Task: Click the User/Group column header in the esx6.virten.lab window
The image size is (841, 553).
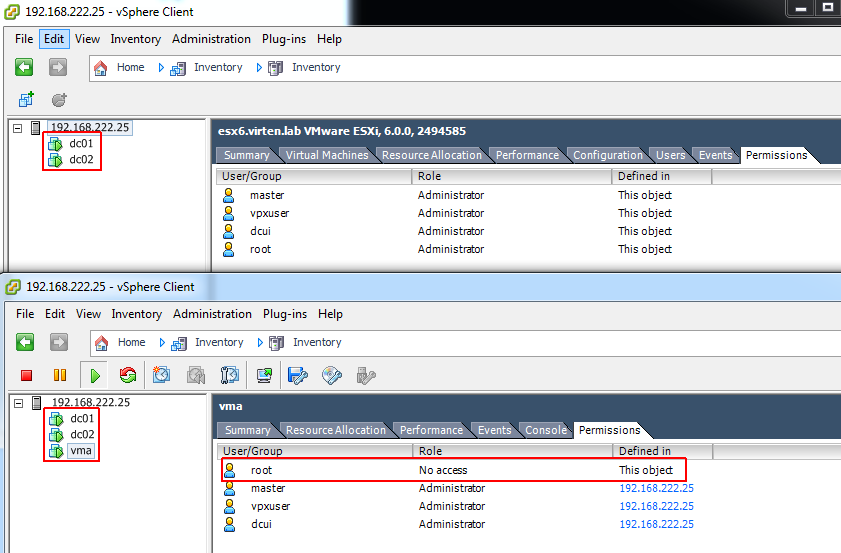Action: [x=314, y=176]
